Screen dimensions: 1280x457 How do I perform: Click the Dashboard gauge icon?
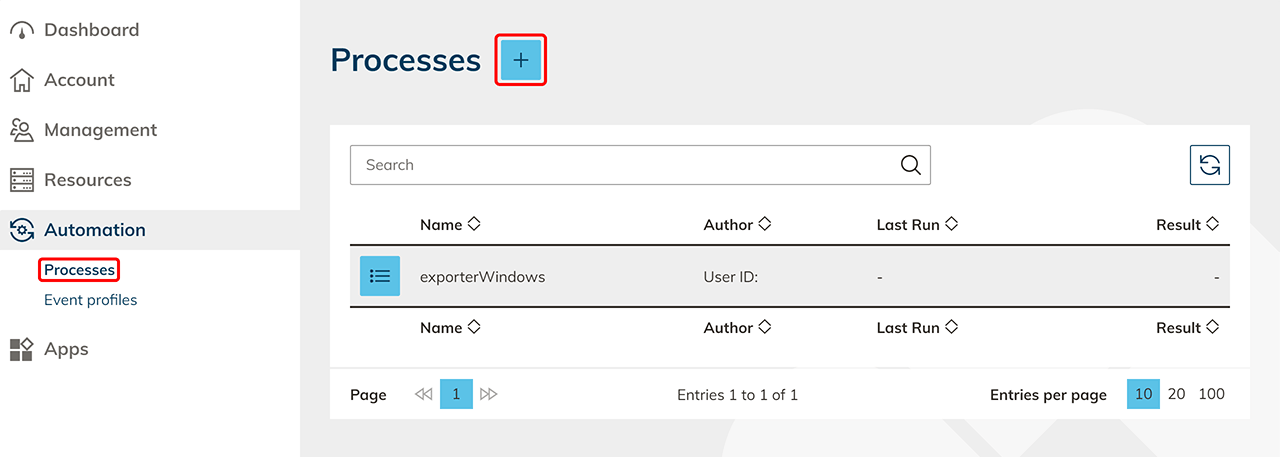[22, 30]
